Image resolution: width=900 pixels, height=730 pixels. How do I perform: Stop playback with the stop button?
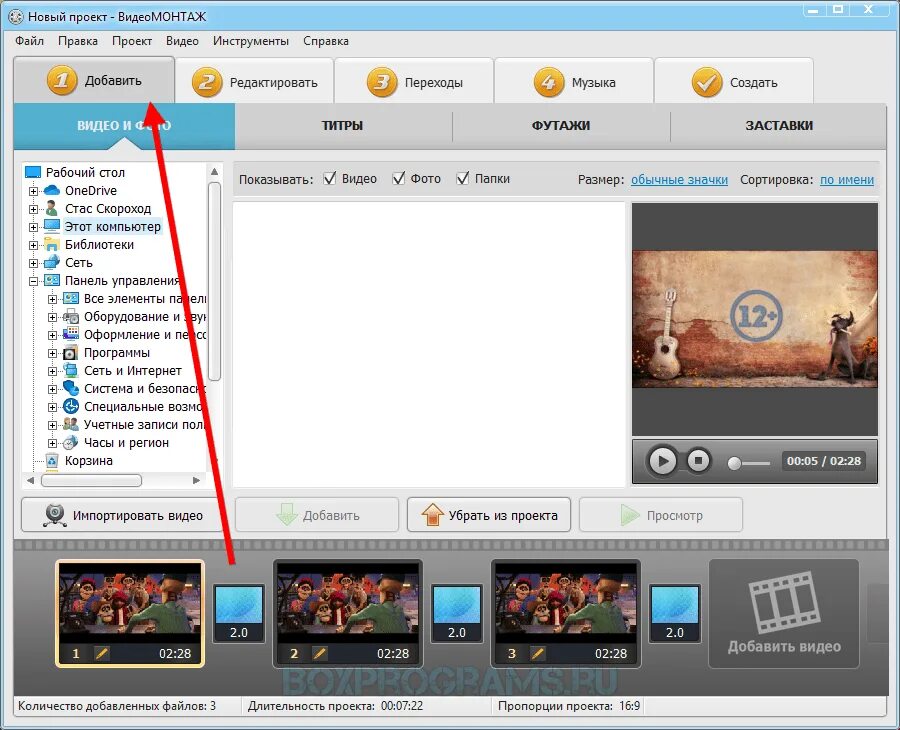point(698,460)
